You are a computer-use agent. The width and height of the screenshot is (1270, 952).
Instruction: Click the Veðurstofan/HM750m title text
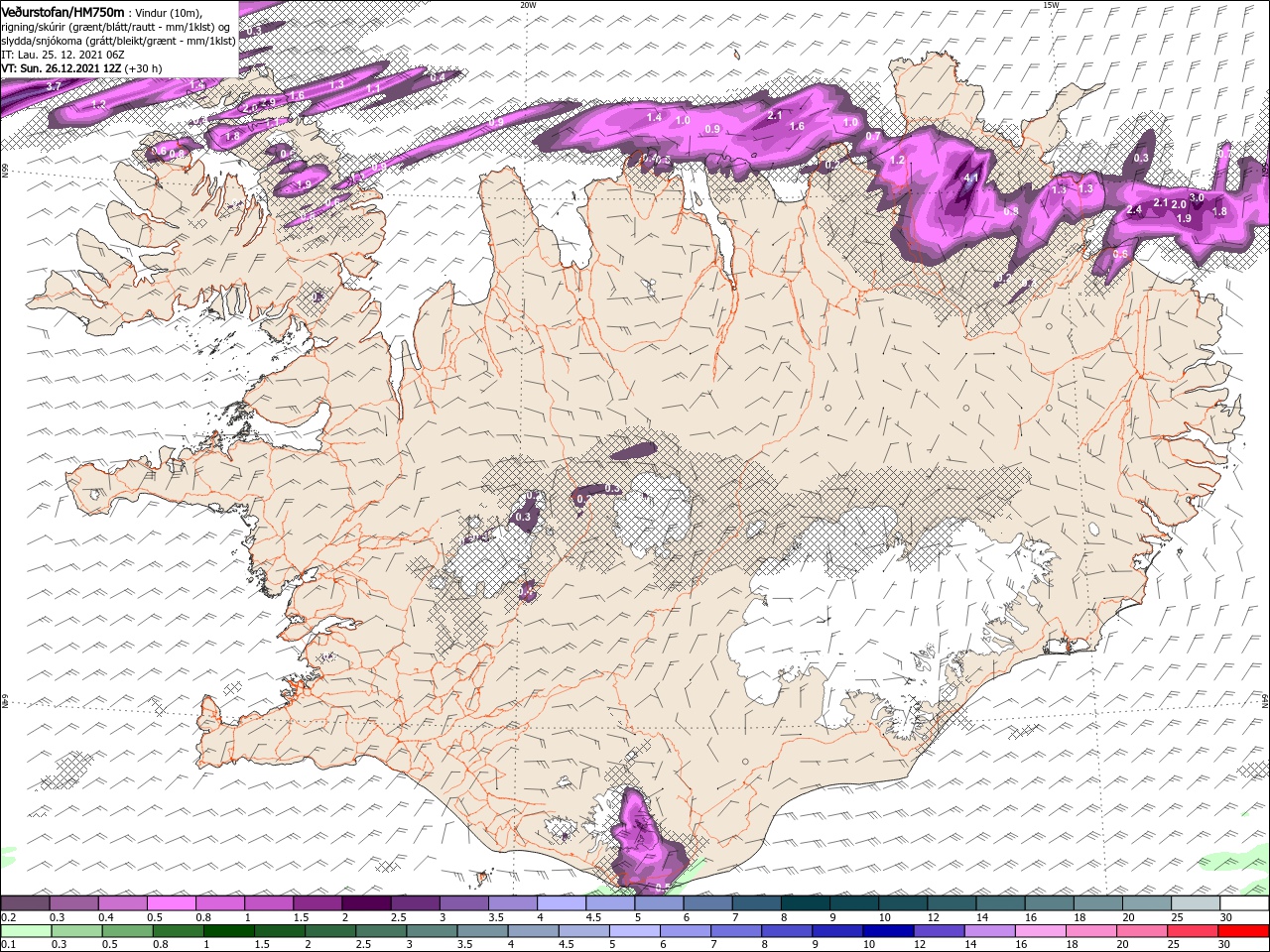63,11
